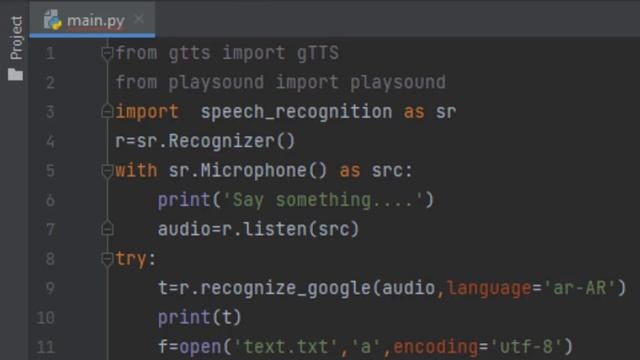The width and height of the screenshot is (640, 360).
Task: Click the 'text.txt' string on line 11
Action: [286, 347]
